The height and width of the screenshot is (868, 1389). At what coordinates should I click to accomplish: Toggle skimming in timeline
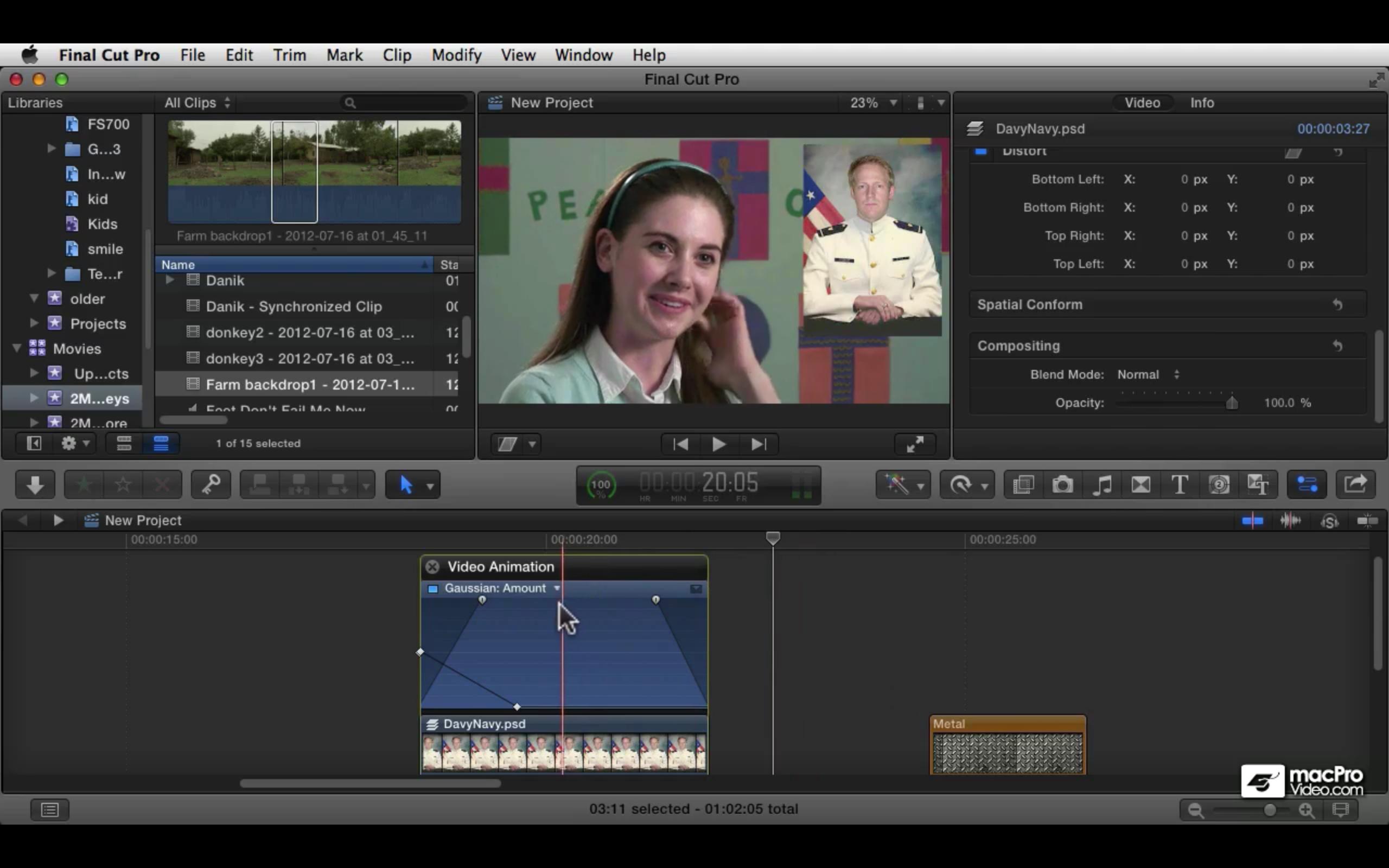point(1252,521)
